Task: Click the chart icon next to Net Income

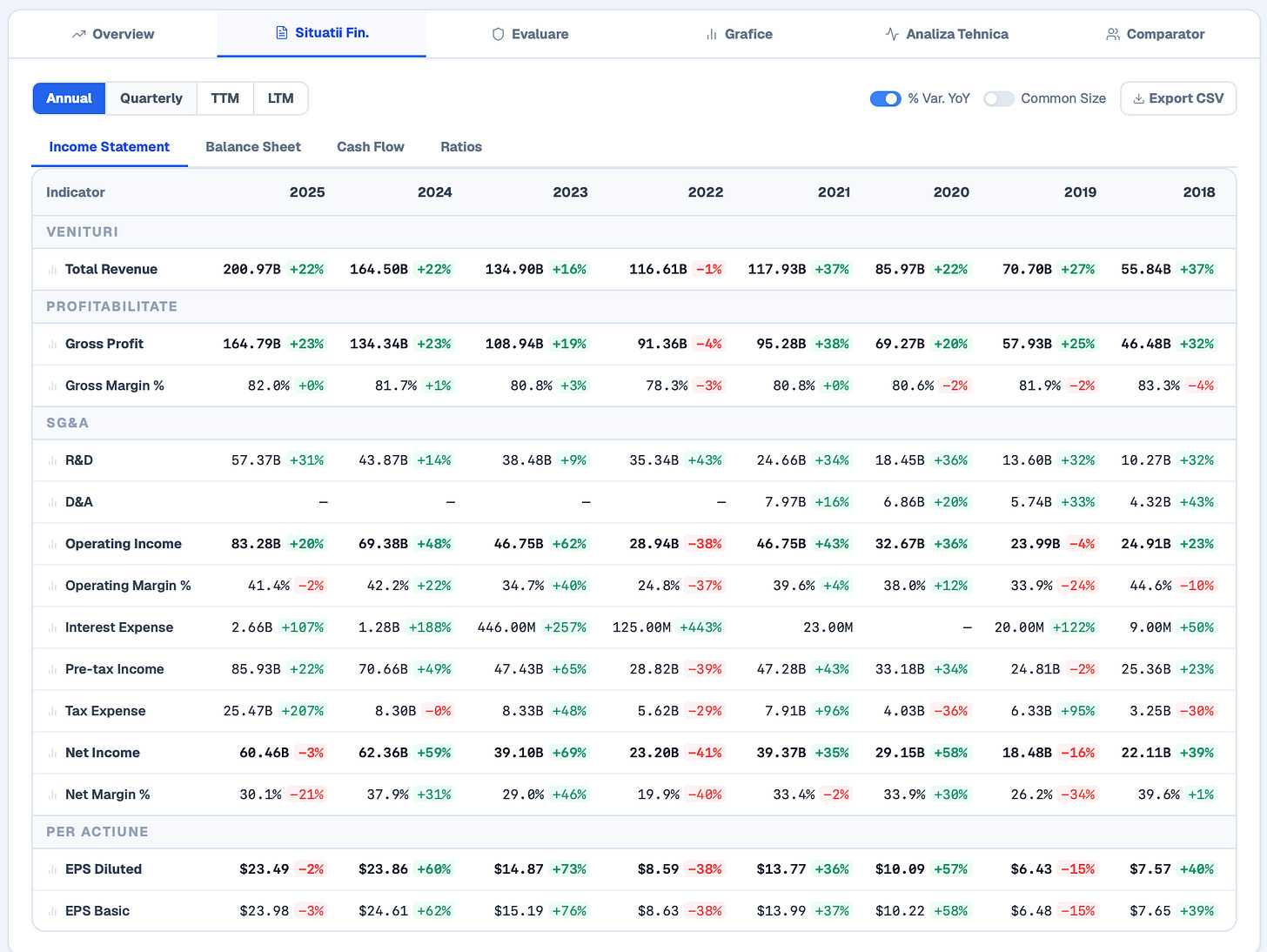Action: point(52,754)
